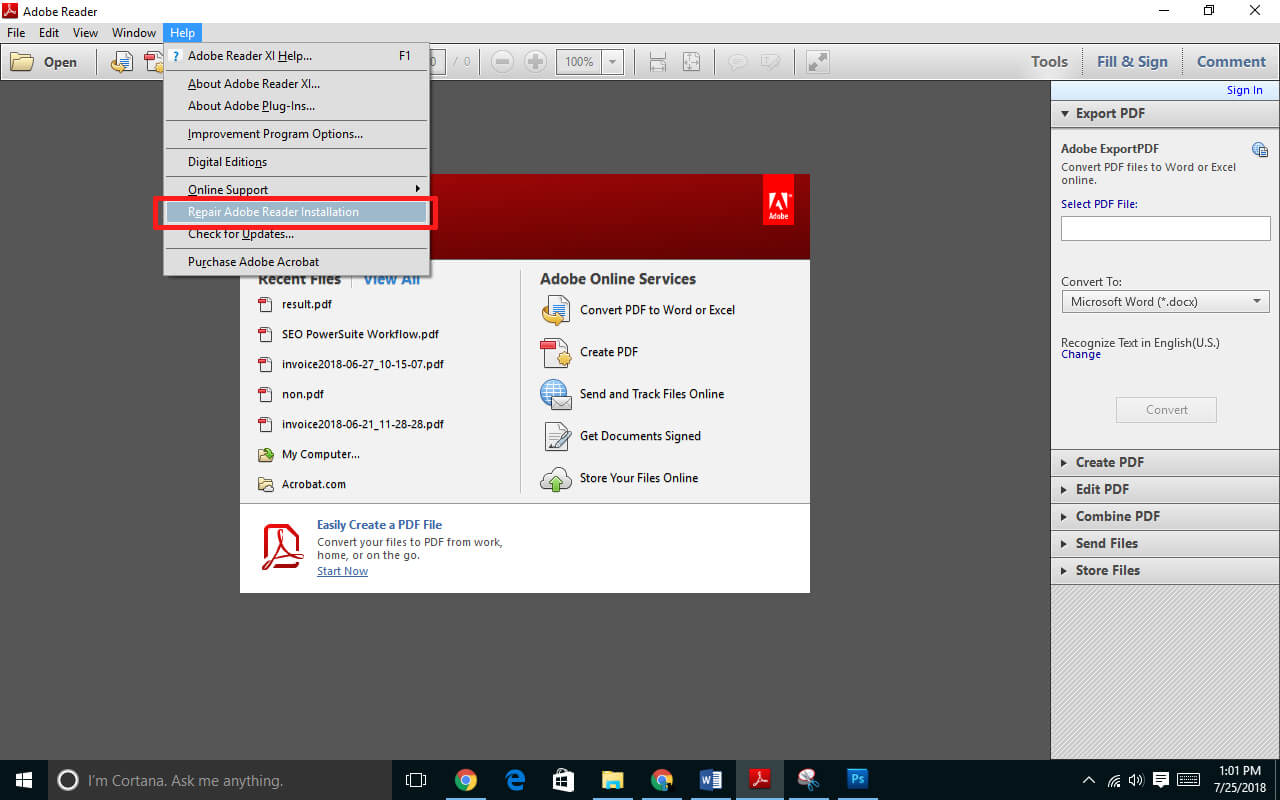
Task: Select Digital Editions from Help menu
Action: click(297, 162)
